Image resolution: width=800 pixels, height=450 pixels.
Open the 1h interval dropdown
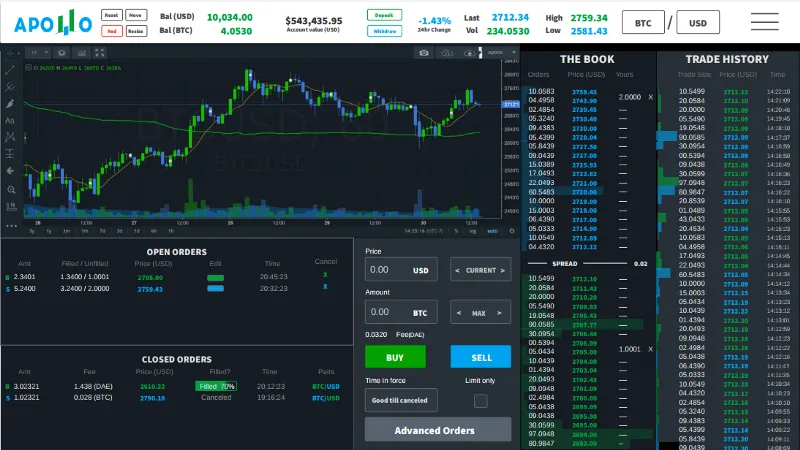tap(39, 53)
